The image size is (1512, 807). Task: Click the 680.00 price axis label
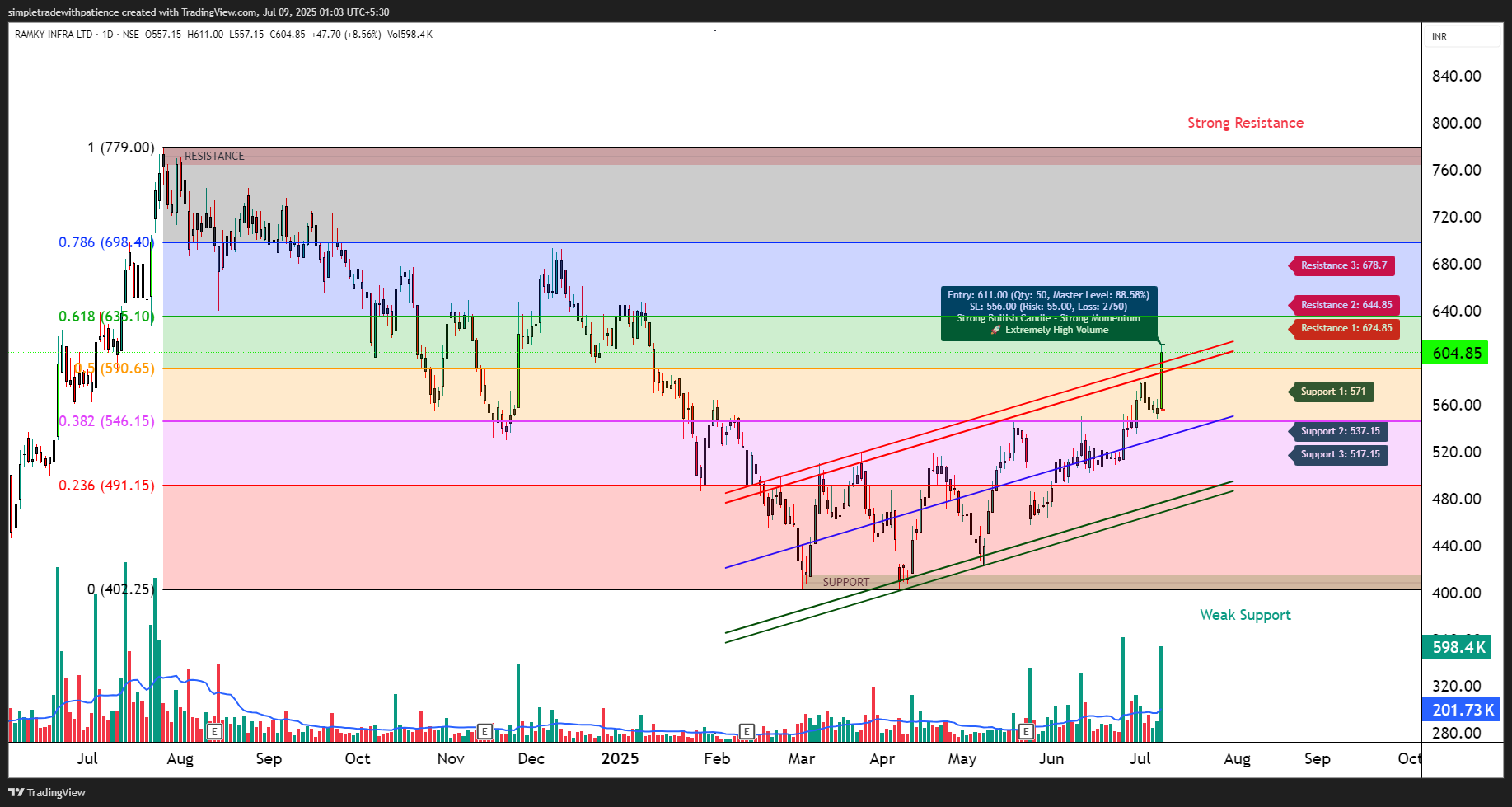pos(1456,264)
